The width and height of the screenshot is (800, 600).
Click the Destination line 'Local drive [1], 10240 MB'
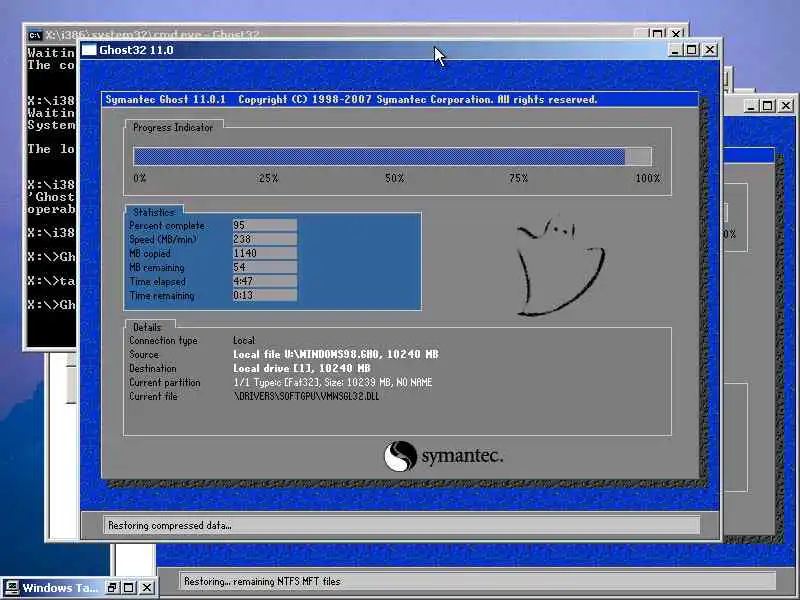pos(302,368)
